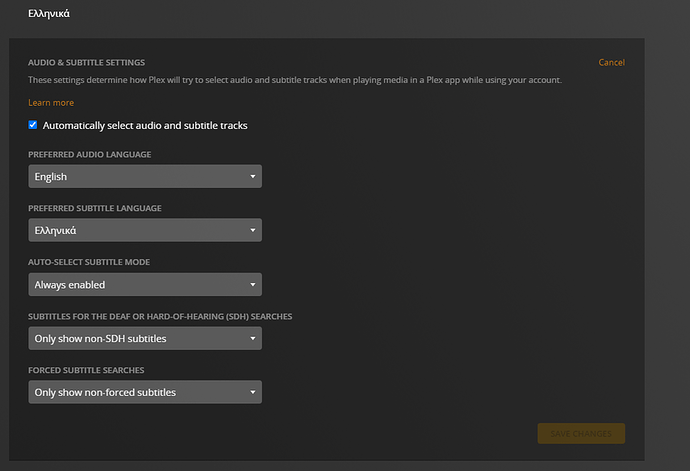Image resolution: width=690 pixels, height=471 pixels.
Task: Open the Learn more link
Action: [x=51, y=103]
